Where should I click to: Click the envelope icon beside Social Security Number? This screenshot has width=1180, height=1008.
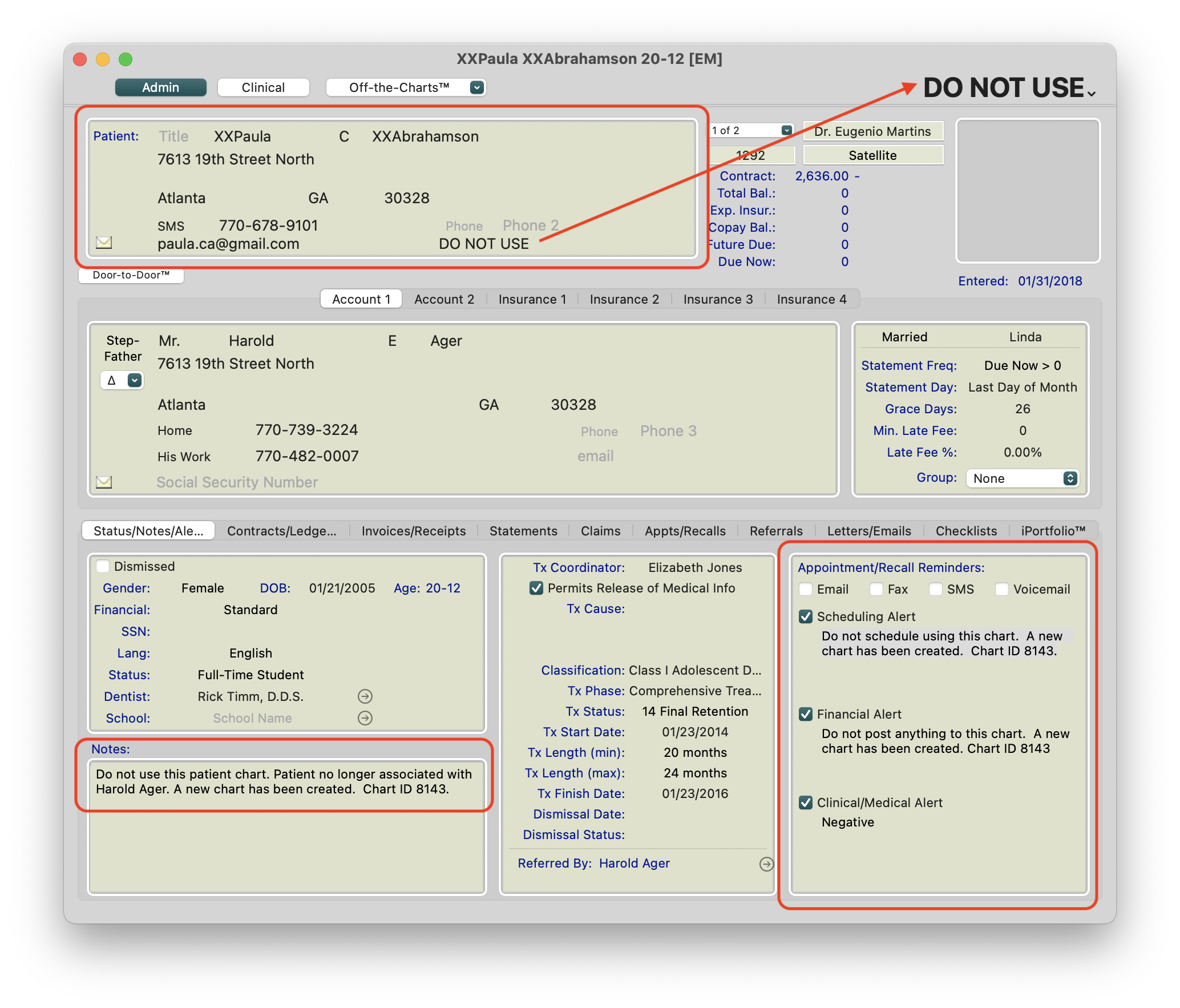click(x=104, y=482)
